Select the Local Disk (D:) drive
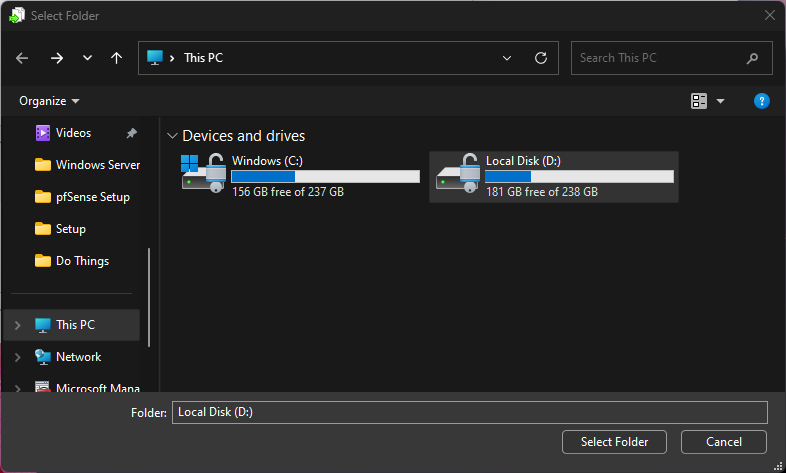Viewport: 786px width, 473px height. (x=554, y=176)
